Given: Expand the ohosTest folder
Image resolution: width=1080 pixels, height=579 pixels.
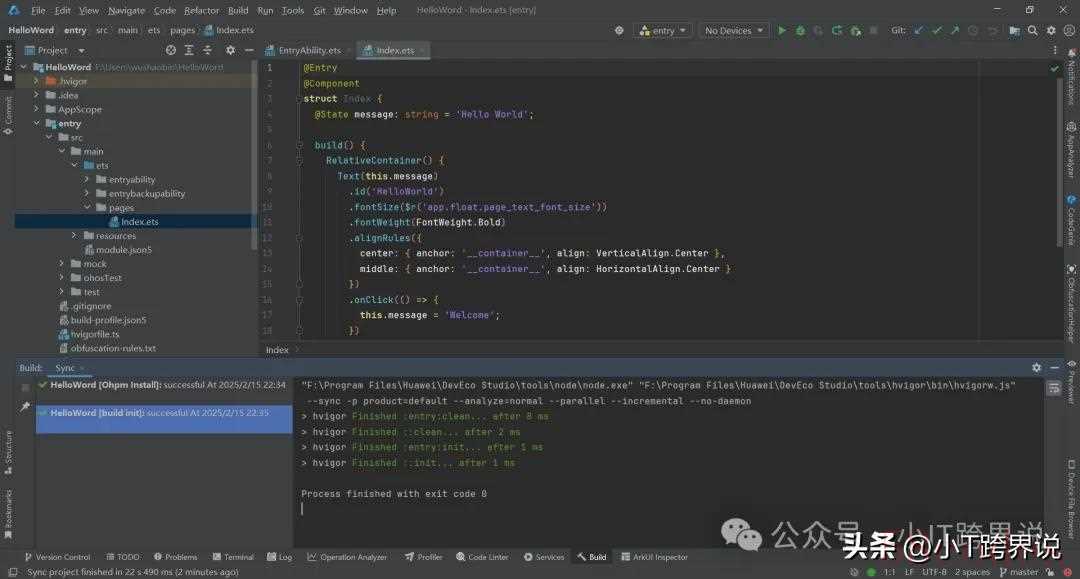Looking at the screenshot, I should click(x=61, y=277).
